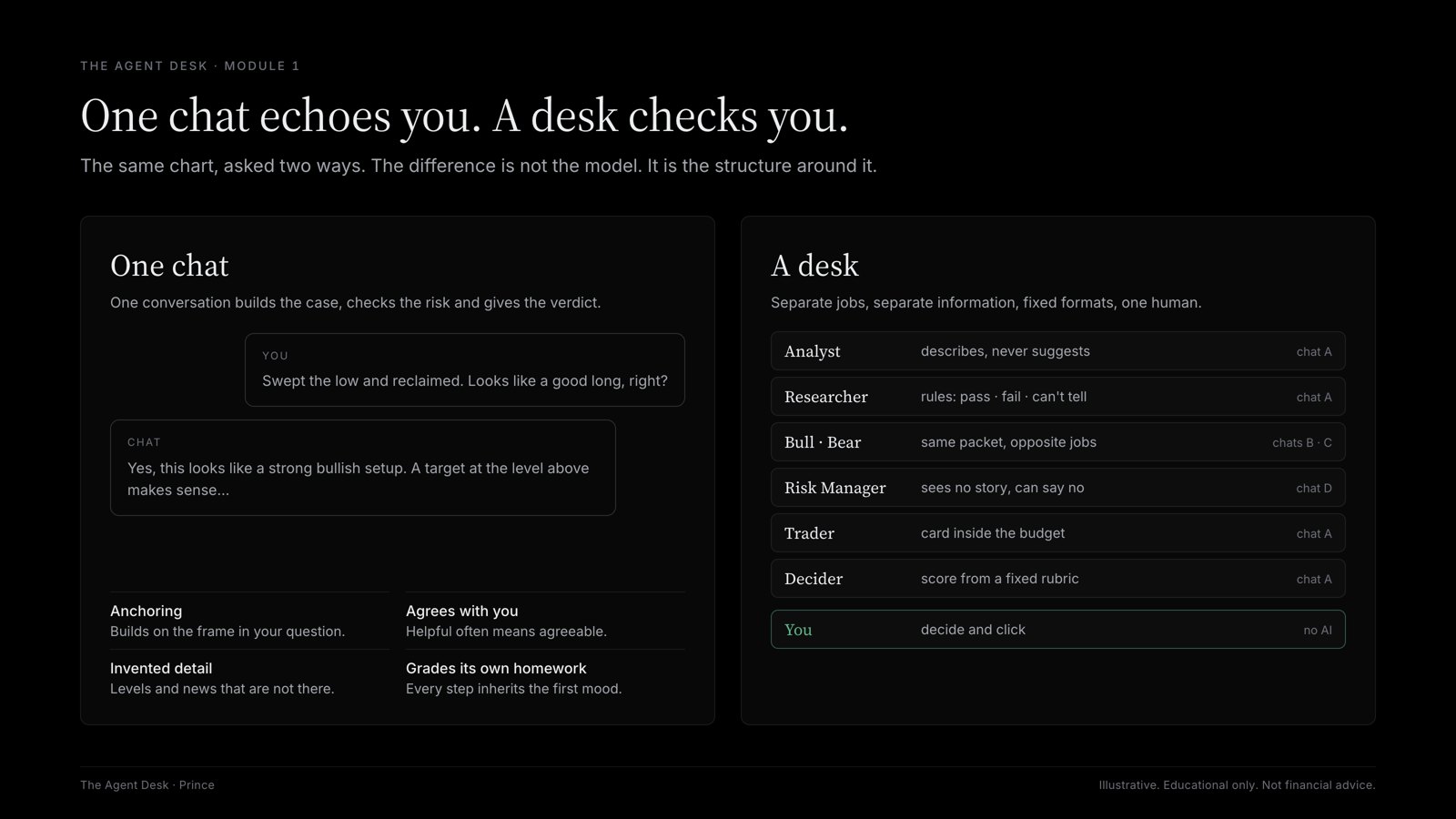The image size is (1456, 819).
Task: Select the Researcher row label
Action: point(825,397)
